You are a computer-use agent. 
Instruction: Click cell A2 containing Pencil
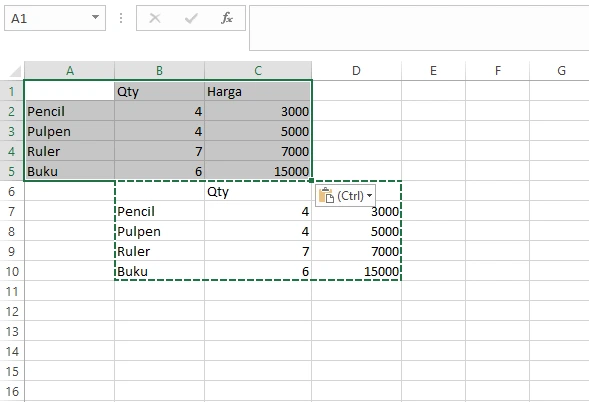click(69, 111)
